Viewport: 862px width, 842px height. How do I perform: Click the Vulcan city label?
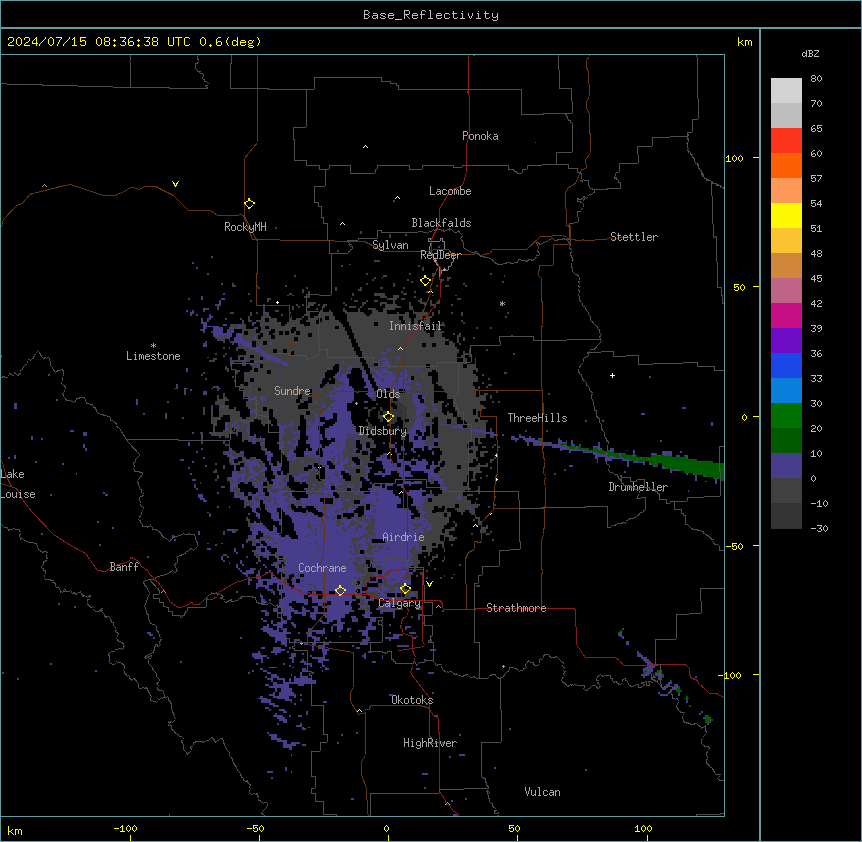[542, 792]
